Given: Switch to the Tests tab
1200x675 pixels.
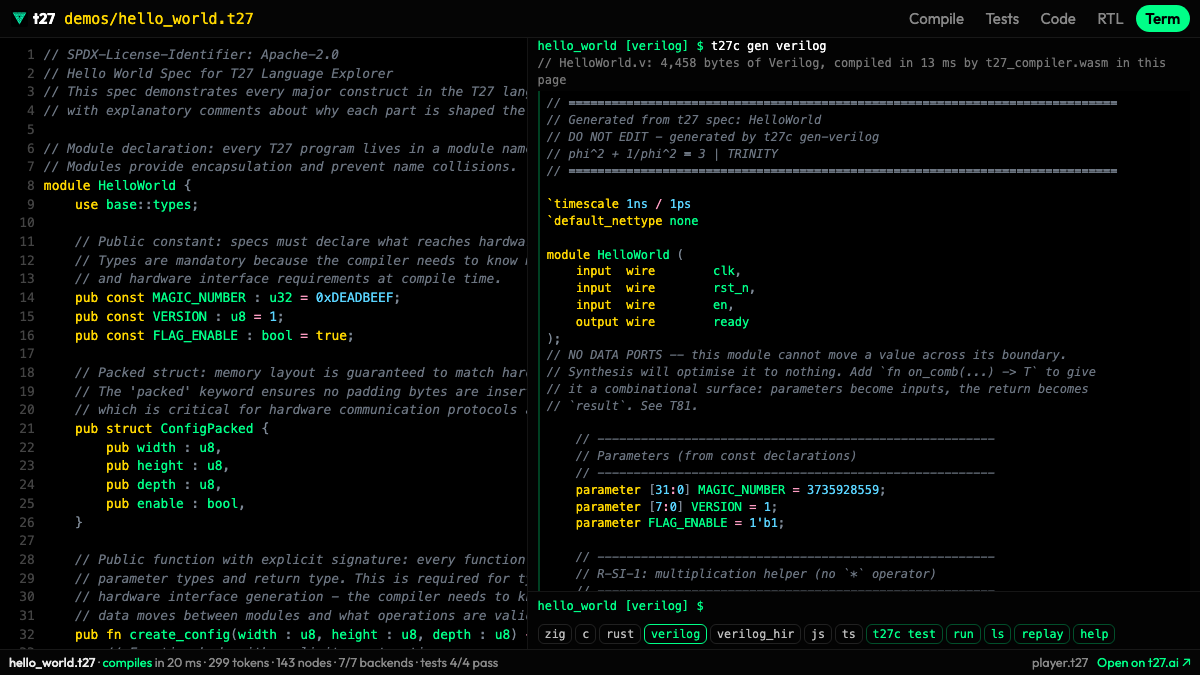Looking at the screenshot, I should tap(1002, 19).
